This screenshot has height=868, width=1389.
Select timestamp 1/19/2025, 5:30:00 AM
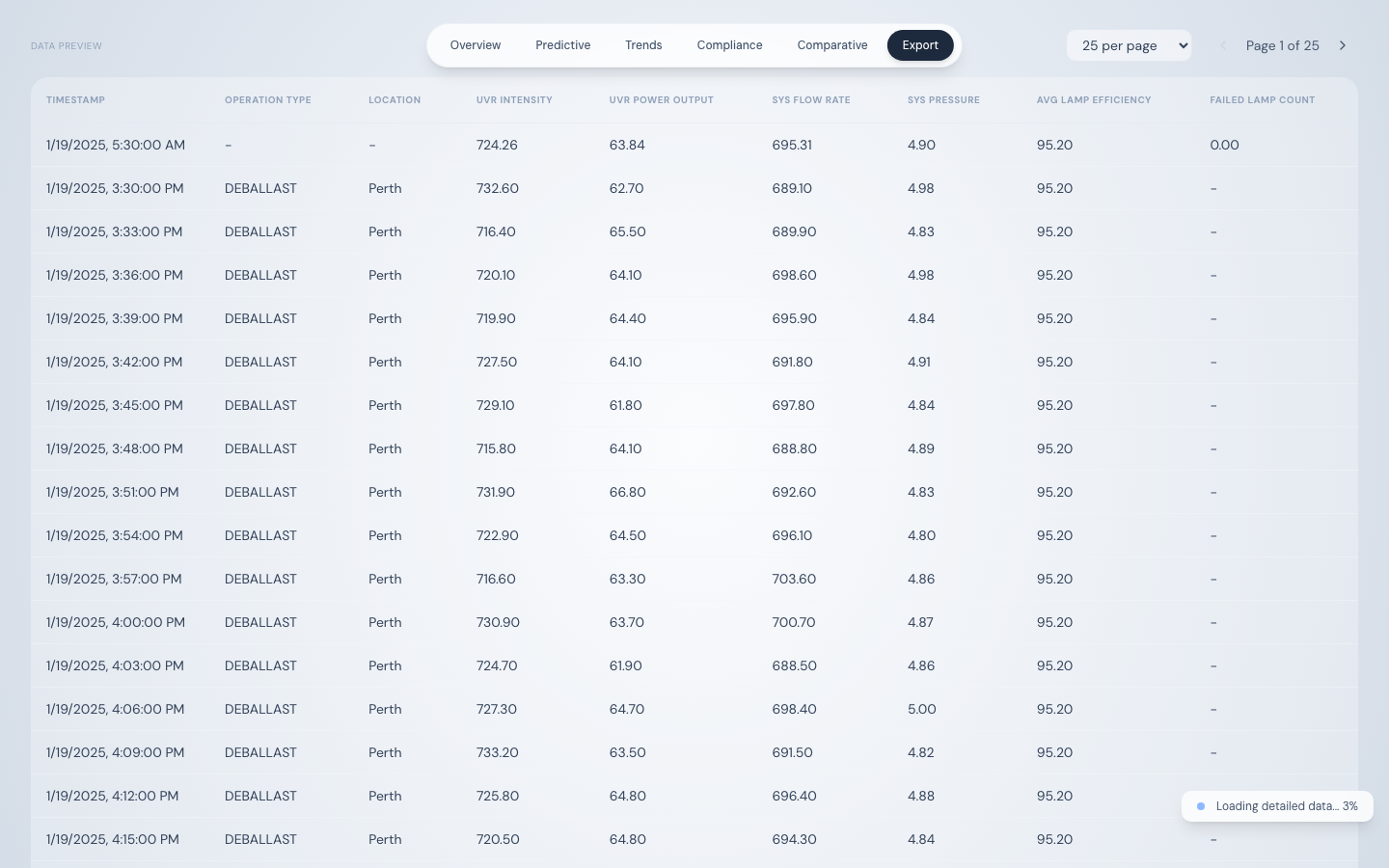116,145
